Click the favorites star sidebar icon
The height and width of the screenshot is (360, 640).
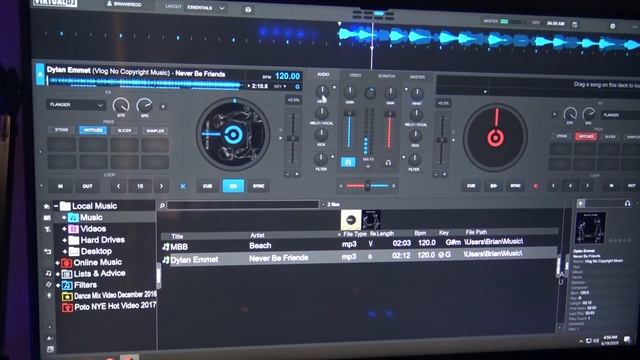click(x=46, y=207)
